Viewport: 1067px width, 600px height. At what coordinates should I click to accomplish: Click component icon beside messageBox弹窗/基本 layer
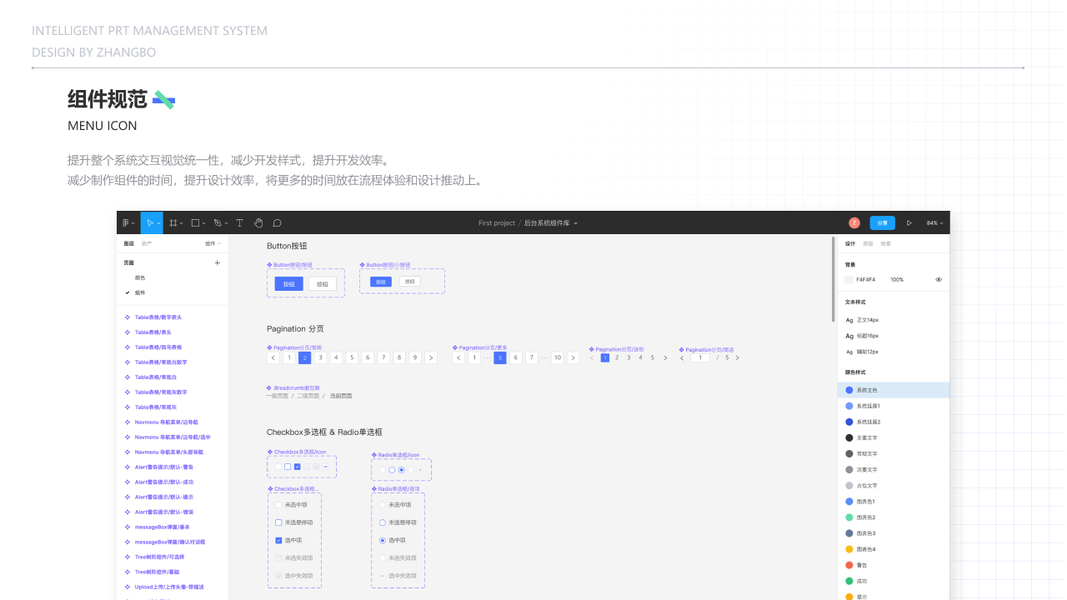[x=127, y=527]
